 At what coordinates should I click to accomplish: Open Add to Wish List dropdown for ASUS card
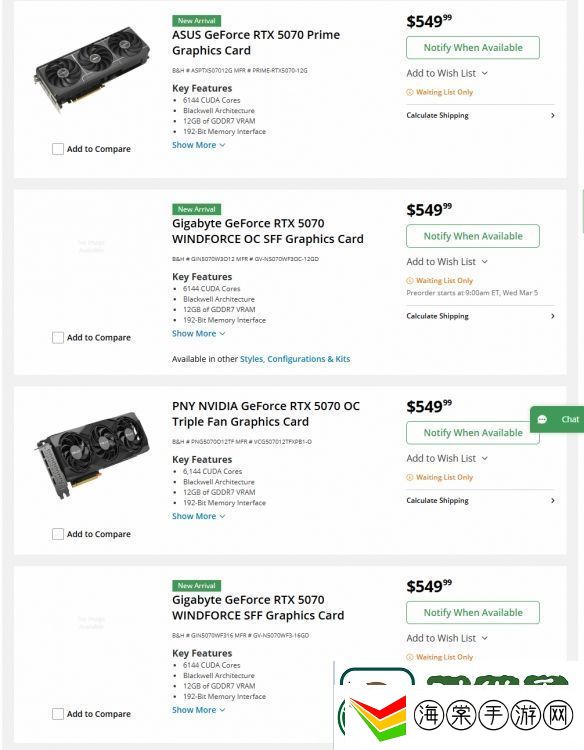[447, 73]
